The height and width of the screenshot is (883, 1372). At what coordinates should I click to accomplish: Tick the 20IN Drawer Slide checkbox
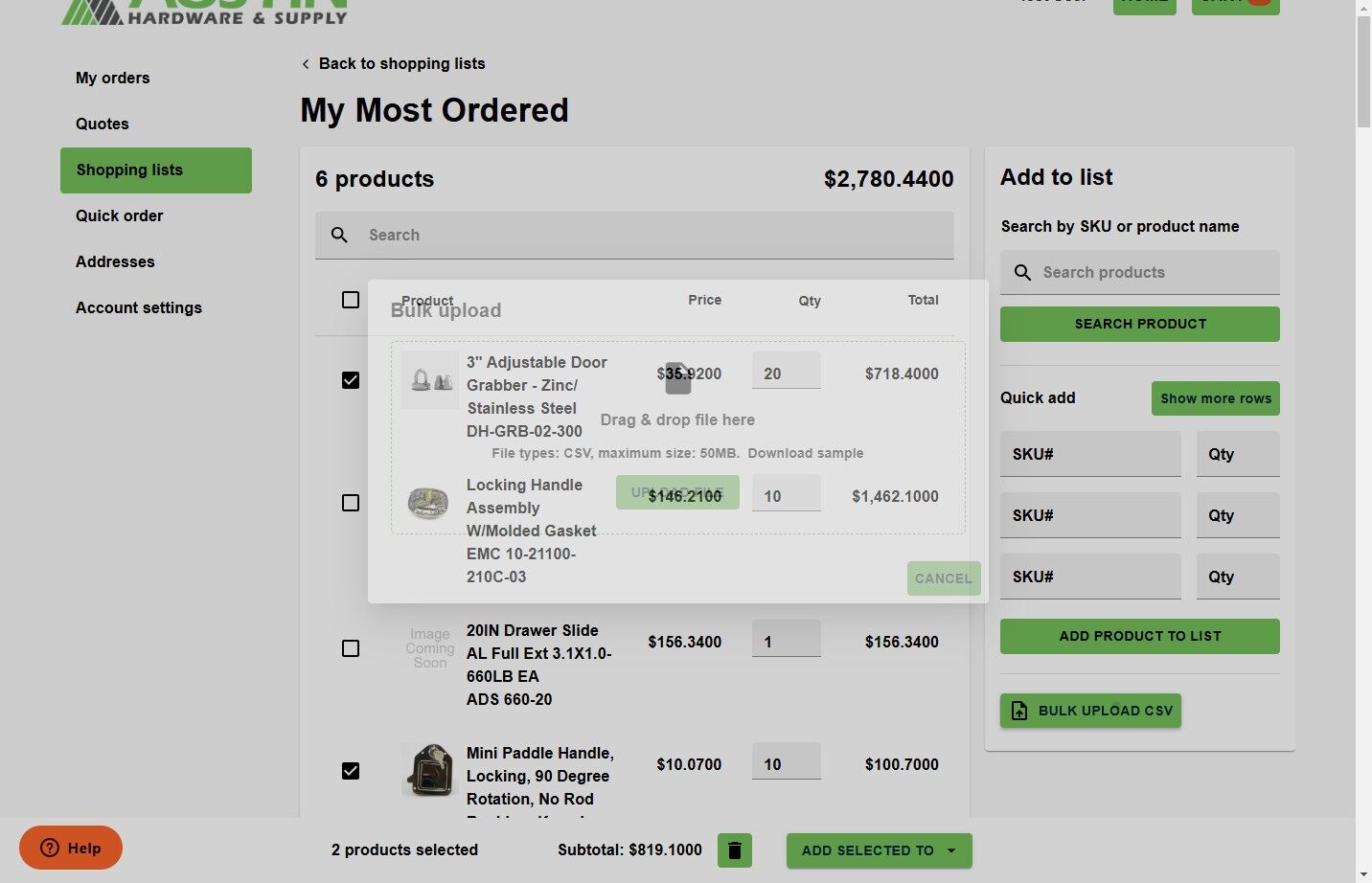[x=351, y=648]
